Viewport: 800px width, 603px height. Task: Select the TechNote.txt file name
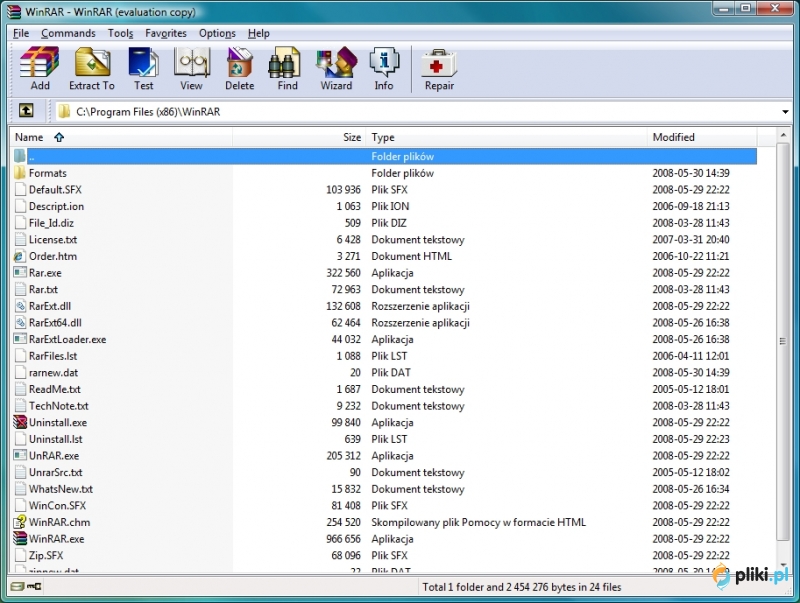click(x=59, y=406)
